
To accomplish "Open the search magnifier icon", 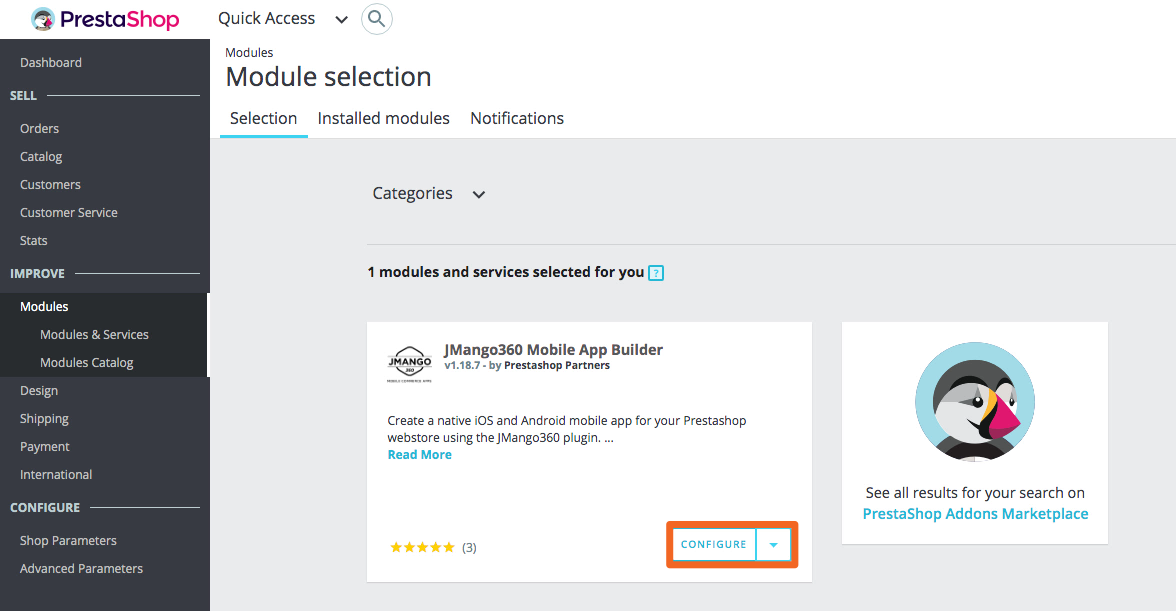I will pyautogui.click(x=376, y=19).
